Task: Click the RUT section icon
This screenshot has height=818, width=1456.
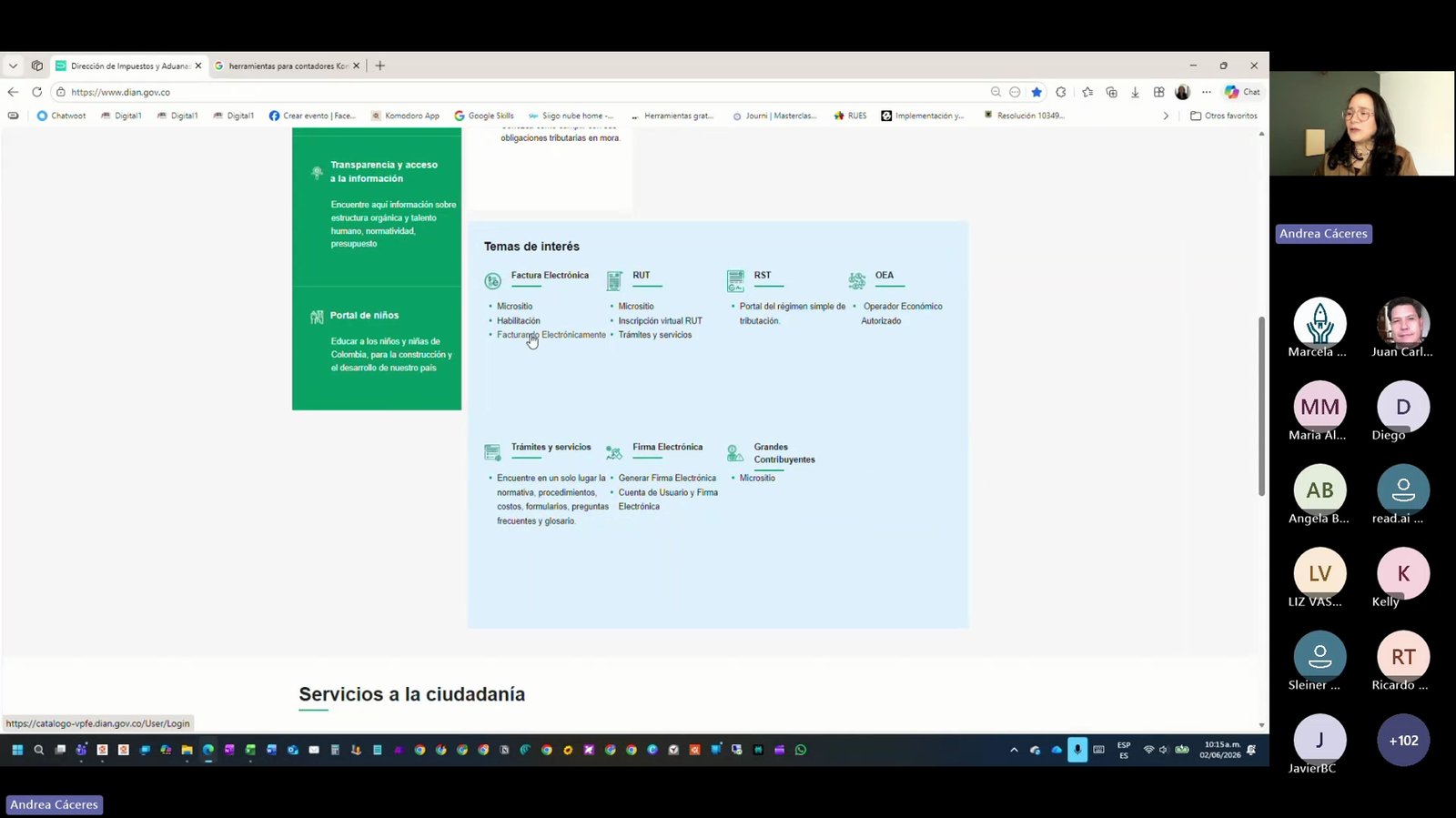Action: point(614,280)
